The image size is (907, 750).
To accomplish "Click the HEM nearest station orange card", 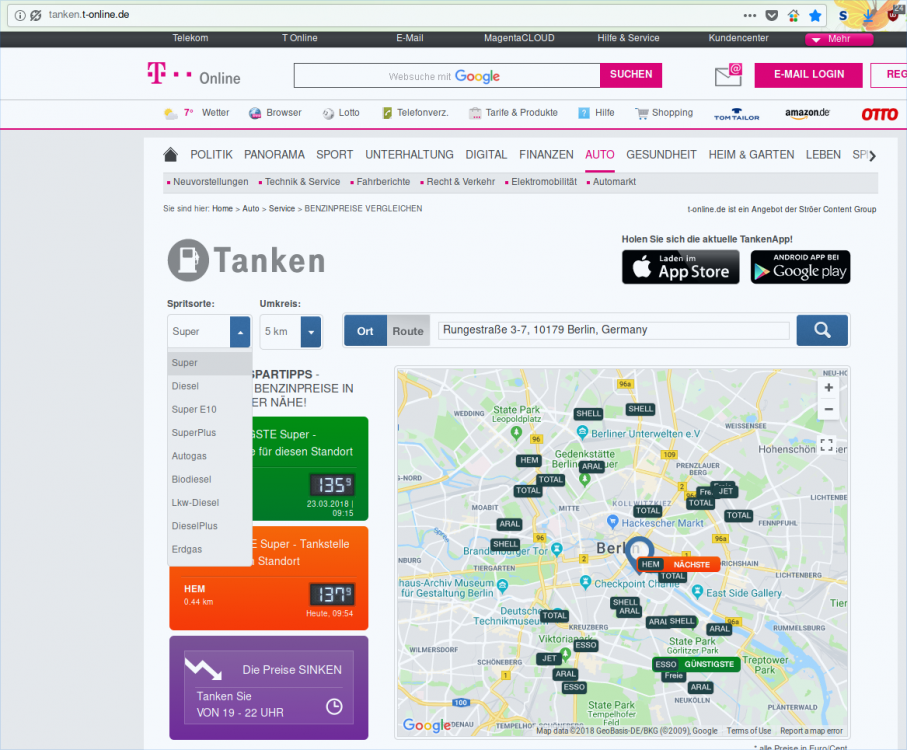I will [x=268, y=578].
